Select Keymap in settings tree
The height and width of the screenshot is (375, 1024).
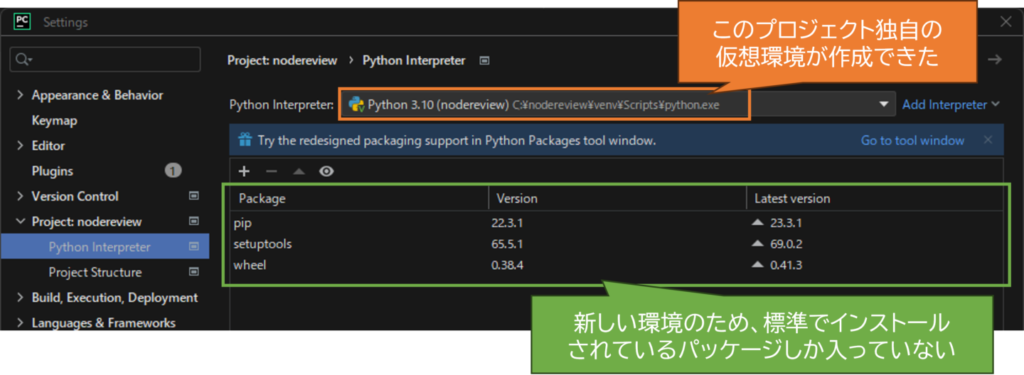(54, 121)
